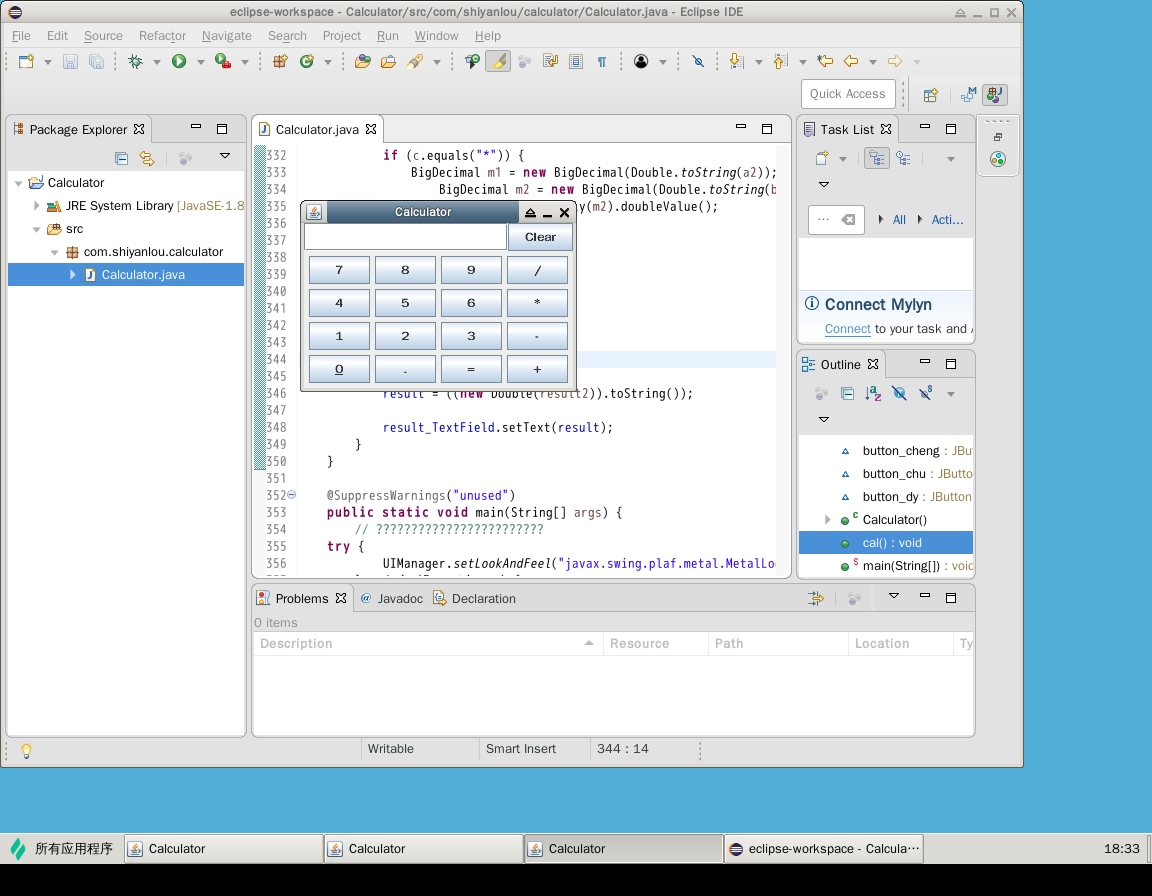Viewport: 1152px width, 896px height.
Task: Sort Outline members alphabetically
Action: (873, 394)
